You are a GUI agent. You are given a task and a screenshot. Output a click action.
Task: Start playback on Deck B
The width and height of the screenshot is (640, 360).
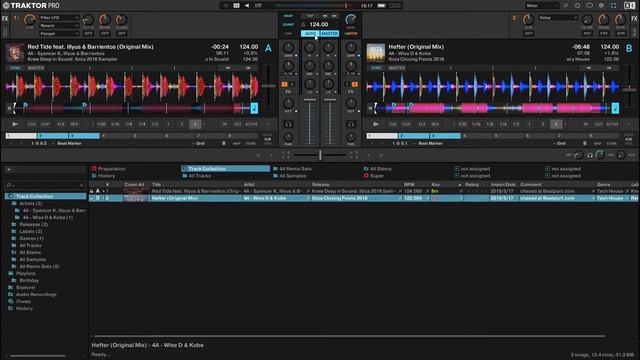click(x=376, y=124)
